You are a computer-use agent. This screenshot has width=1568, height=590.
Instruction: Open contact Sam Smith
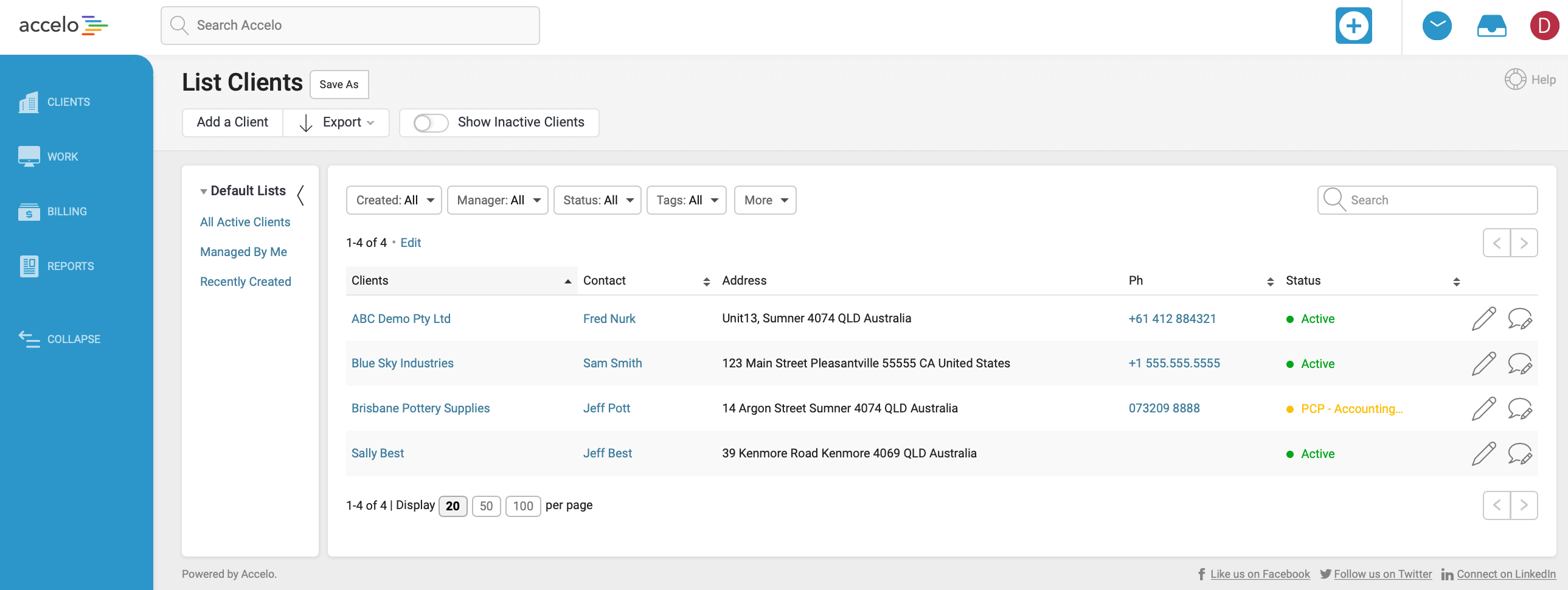click(612, 364)
